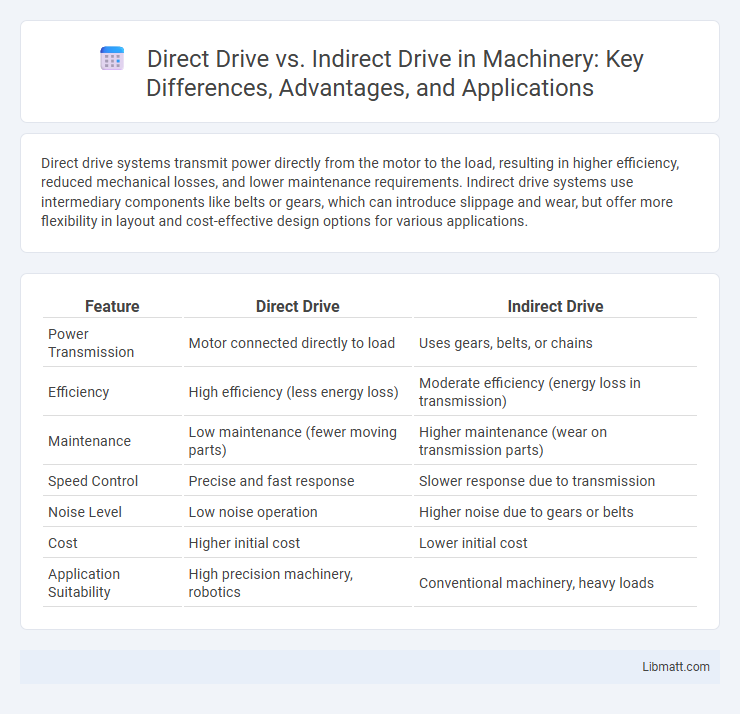Click the 'Efficiency' row label
740x714 pixels.
tap(112, 392)
